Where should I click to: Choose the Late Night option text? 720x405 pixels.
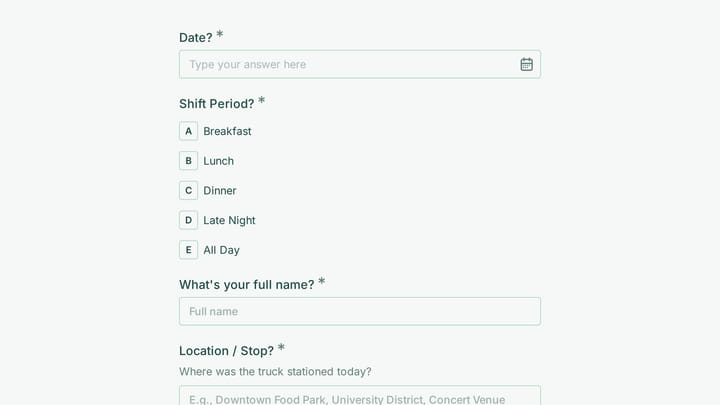(229, 220)
